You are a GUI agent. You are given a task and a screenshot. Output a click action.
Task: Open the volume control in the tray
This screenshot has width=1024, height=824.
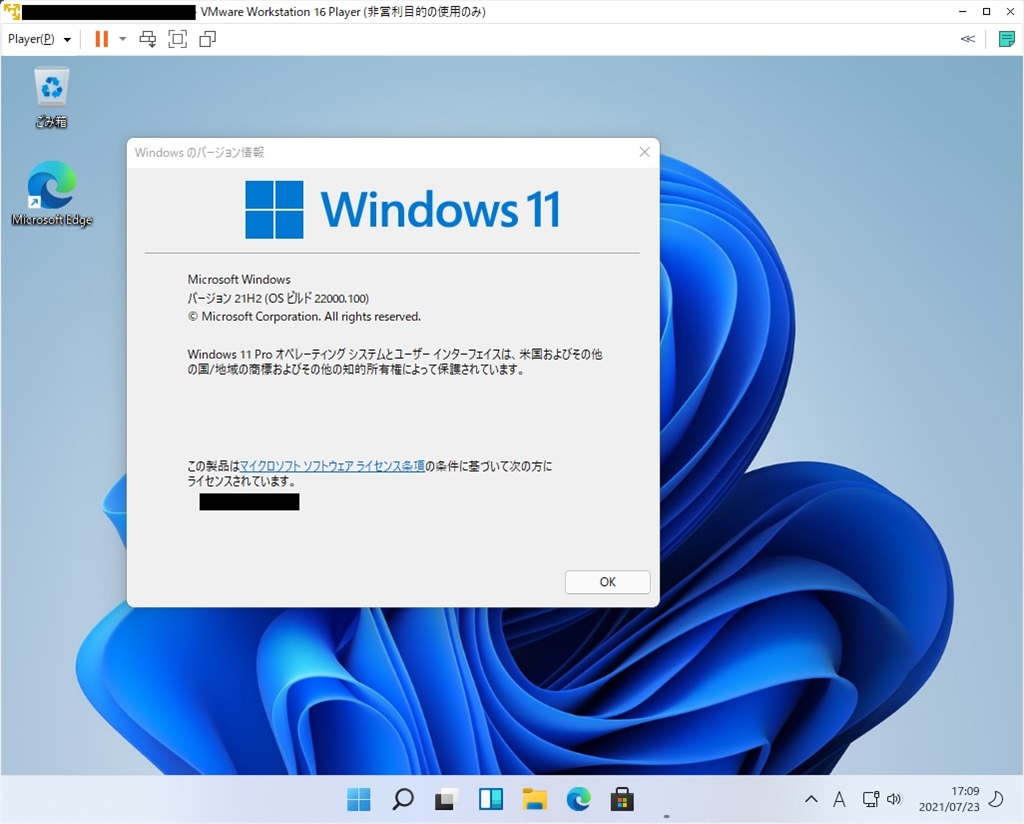tap(895, 799)
